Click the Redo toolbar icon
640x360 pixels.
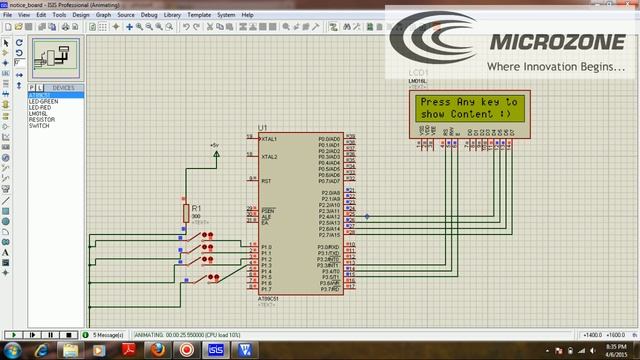pos(196,27)
